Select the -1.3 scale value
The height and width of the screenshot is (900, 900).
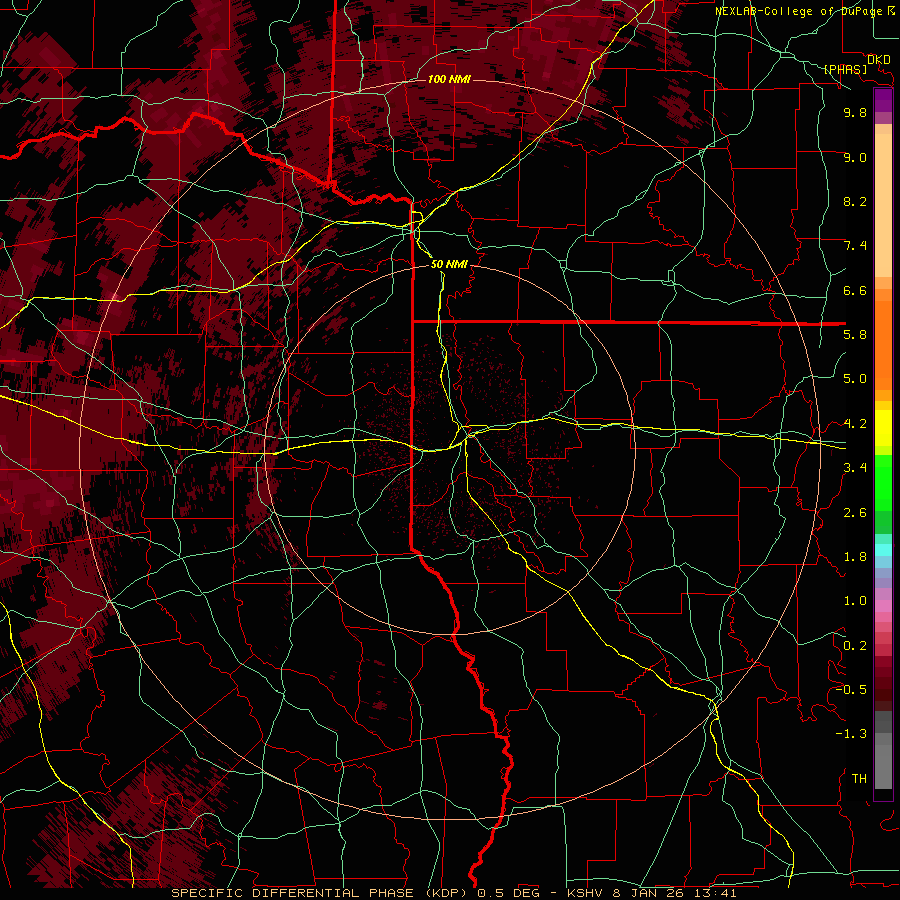[851, 734]
